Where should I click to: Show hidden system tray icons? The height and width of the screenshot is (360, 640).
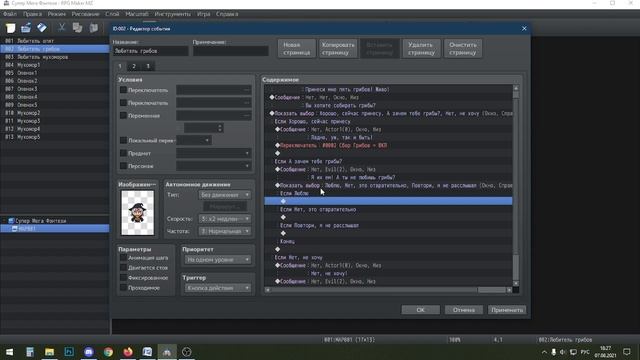(x=544, y=352)
